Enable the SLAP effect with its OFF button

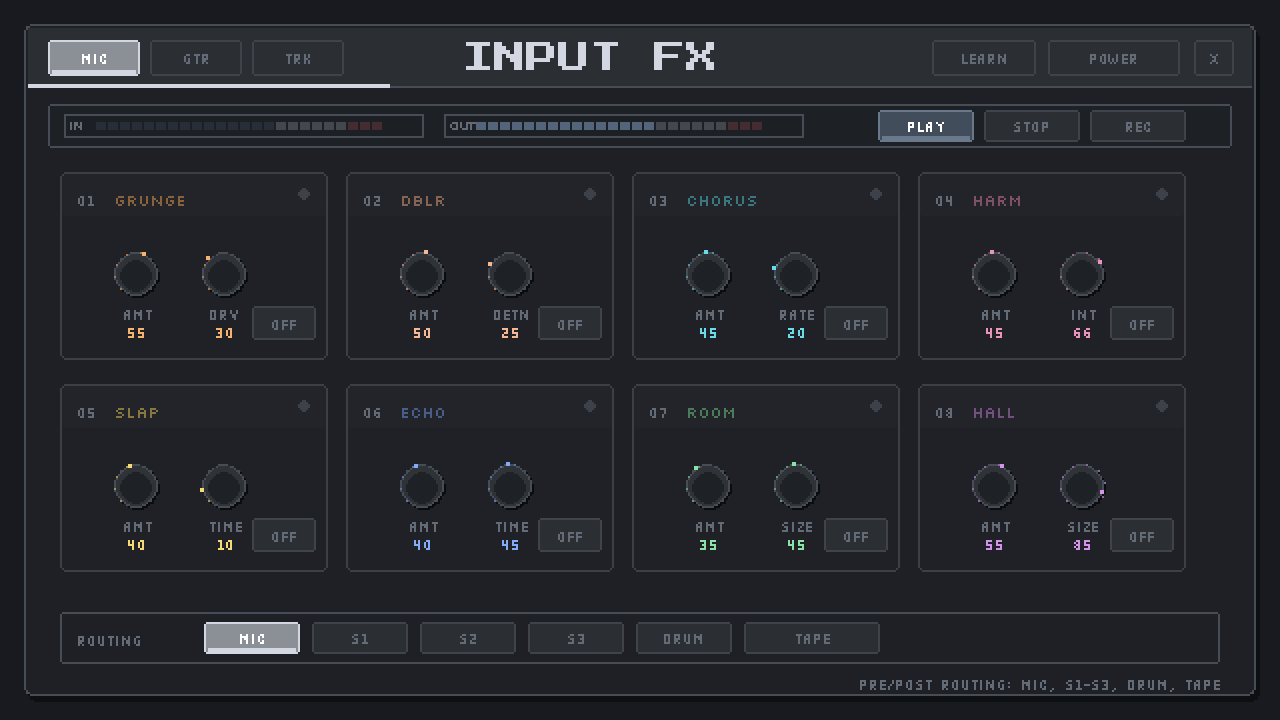284,536
